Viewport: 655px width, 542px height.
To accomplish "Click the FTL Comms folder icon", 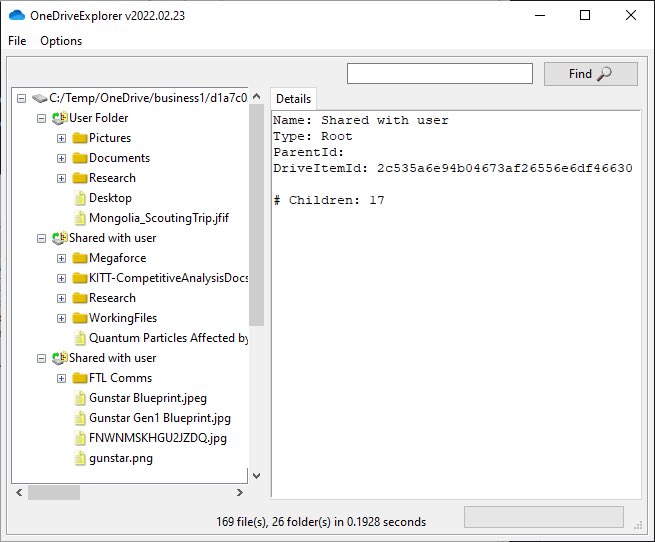I will pyautogui.click(x=79, y=379).
